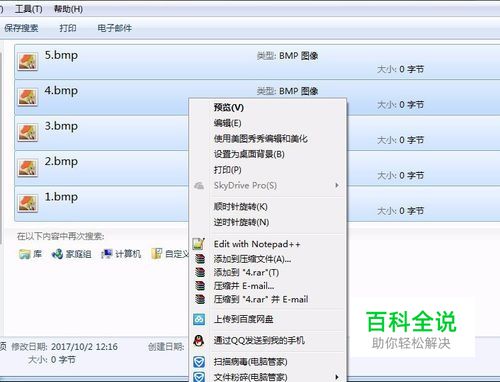
Task: Select 添加到压缩文件(A)...
Action: tap(252, 259)
